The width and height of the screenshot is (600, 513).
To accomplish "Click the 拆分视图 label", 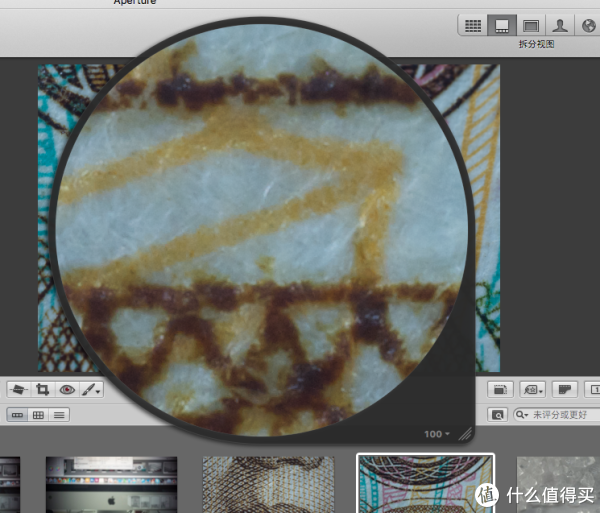I will (536, 44).
